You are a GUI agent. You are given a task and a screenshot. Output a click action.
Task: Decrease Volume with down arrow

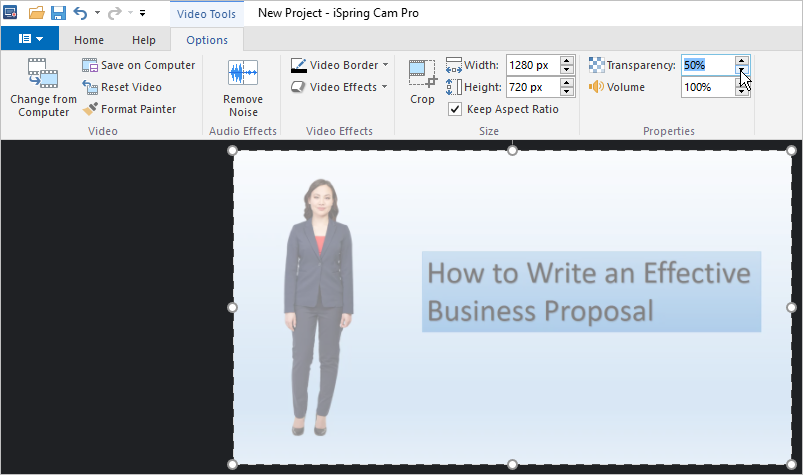[x=742, y=92]
